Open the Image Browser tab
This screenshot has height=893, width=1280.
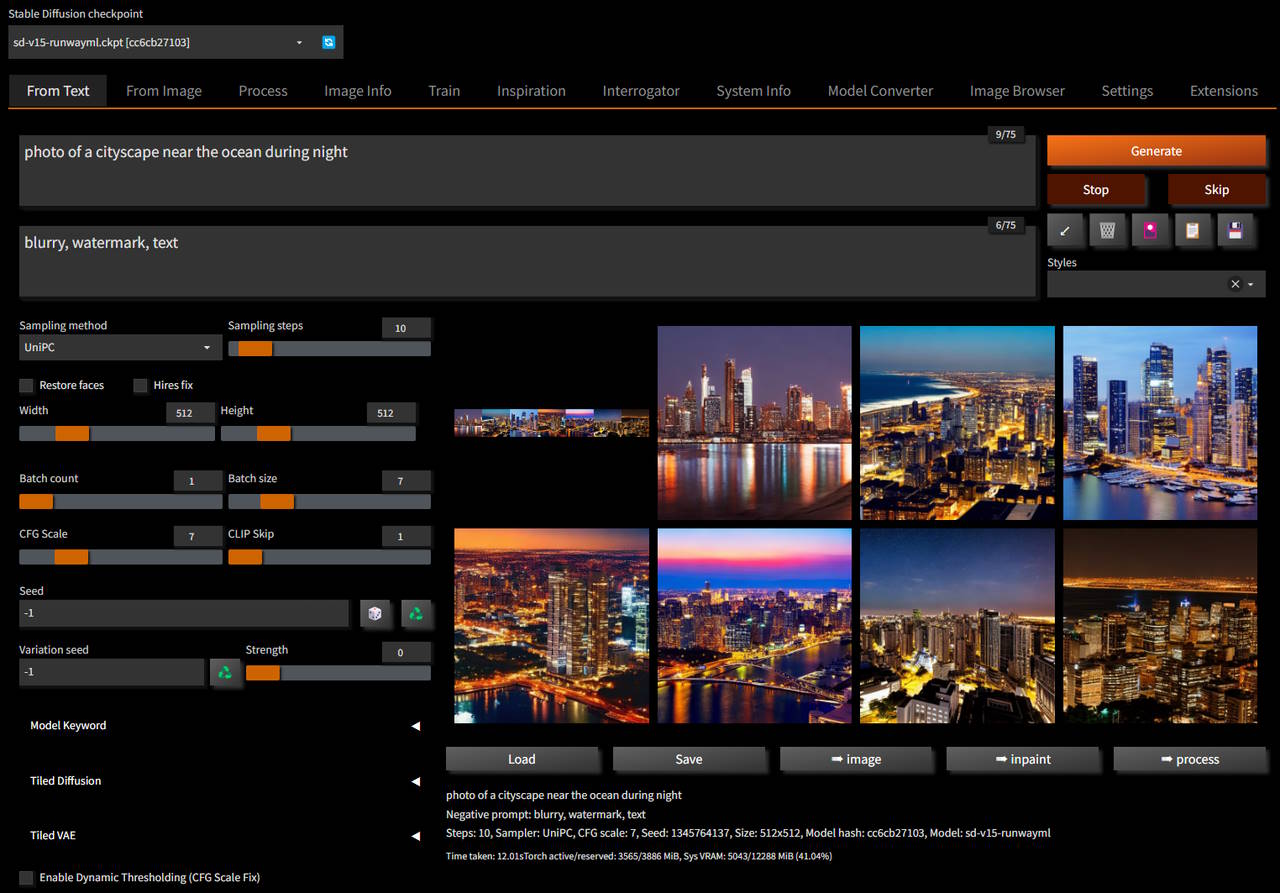(x=1017, y=90)
